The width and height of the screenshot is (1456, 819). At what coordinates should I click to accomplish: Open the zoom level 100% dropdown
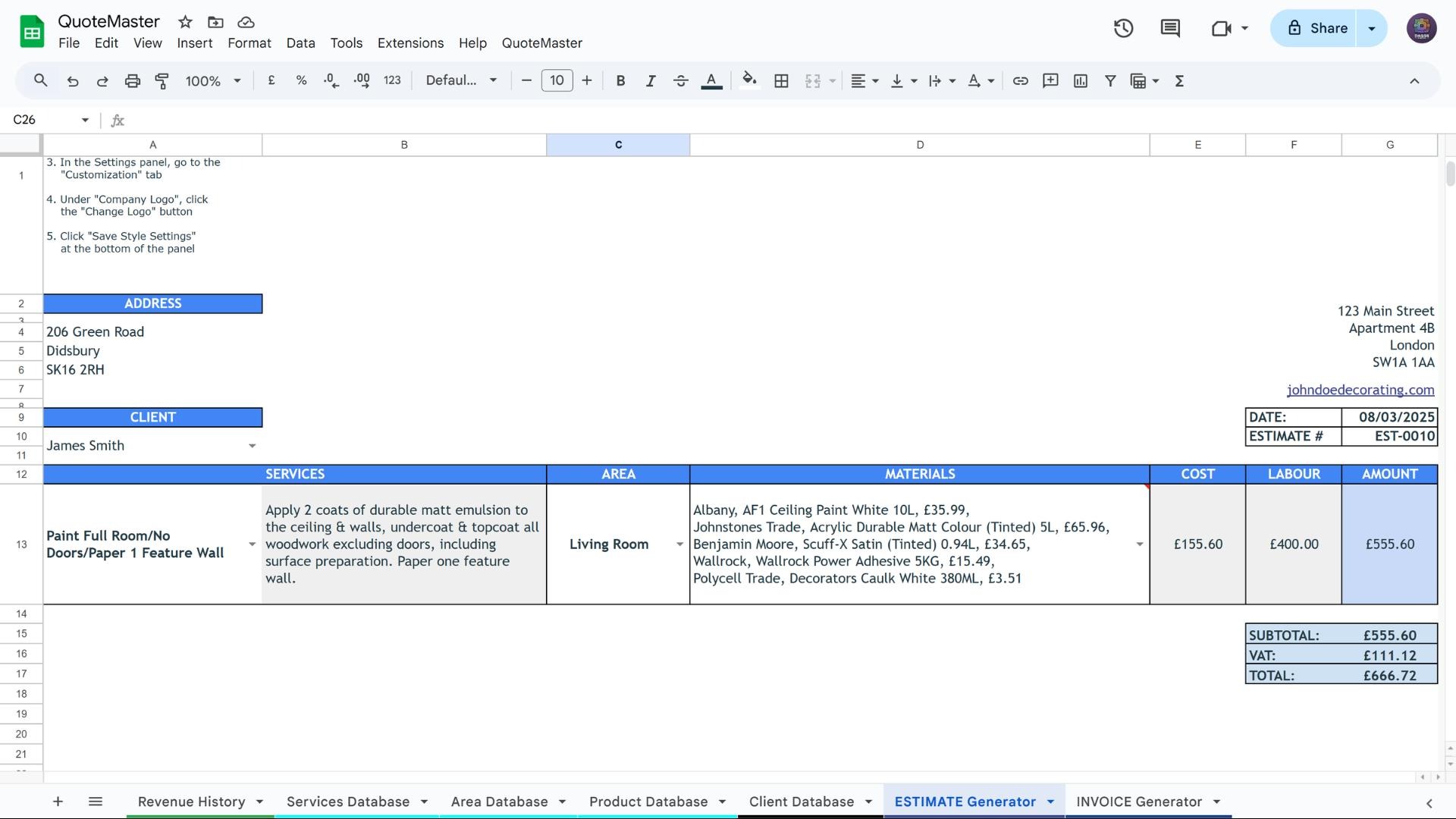[x=213, y=81]
